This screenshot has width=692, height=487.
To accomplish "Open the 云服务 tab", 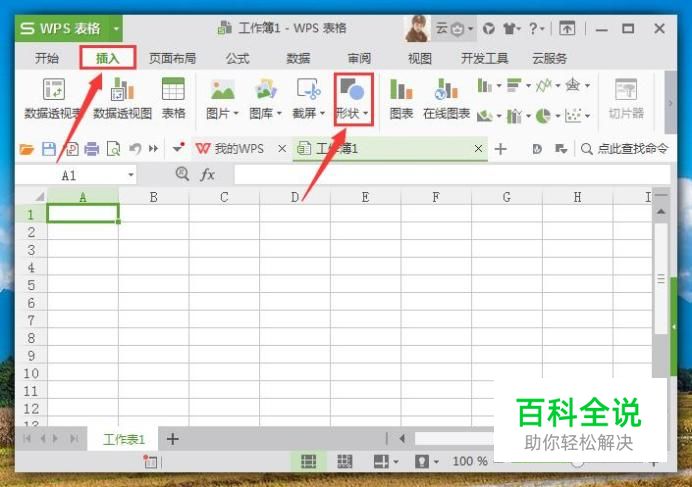I will click(x=549, y=58).
